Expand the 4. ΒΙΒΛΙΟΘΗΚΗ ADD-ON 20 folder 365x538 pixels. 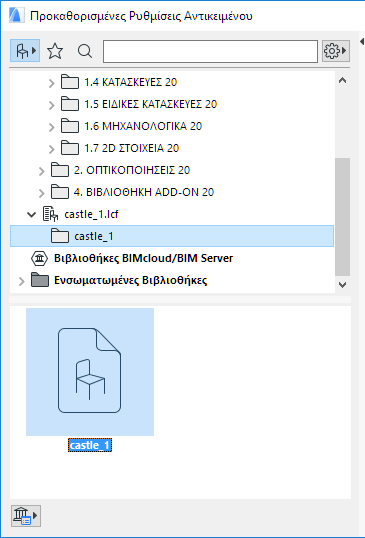pos(42,192)
